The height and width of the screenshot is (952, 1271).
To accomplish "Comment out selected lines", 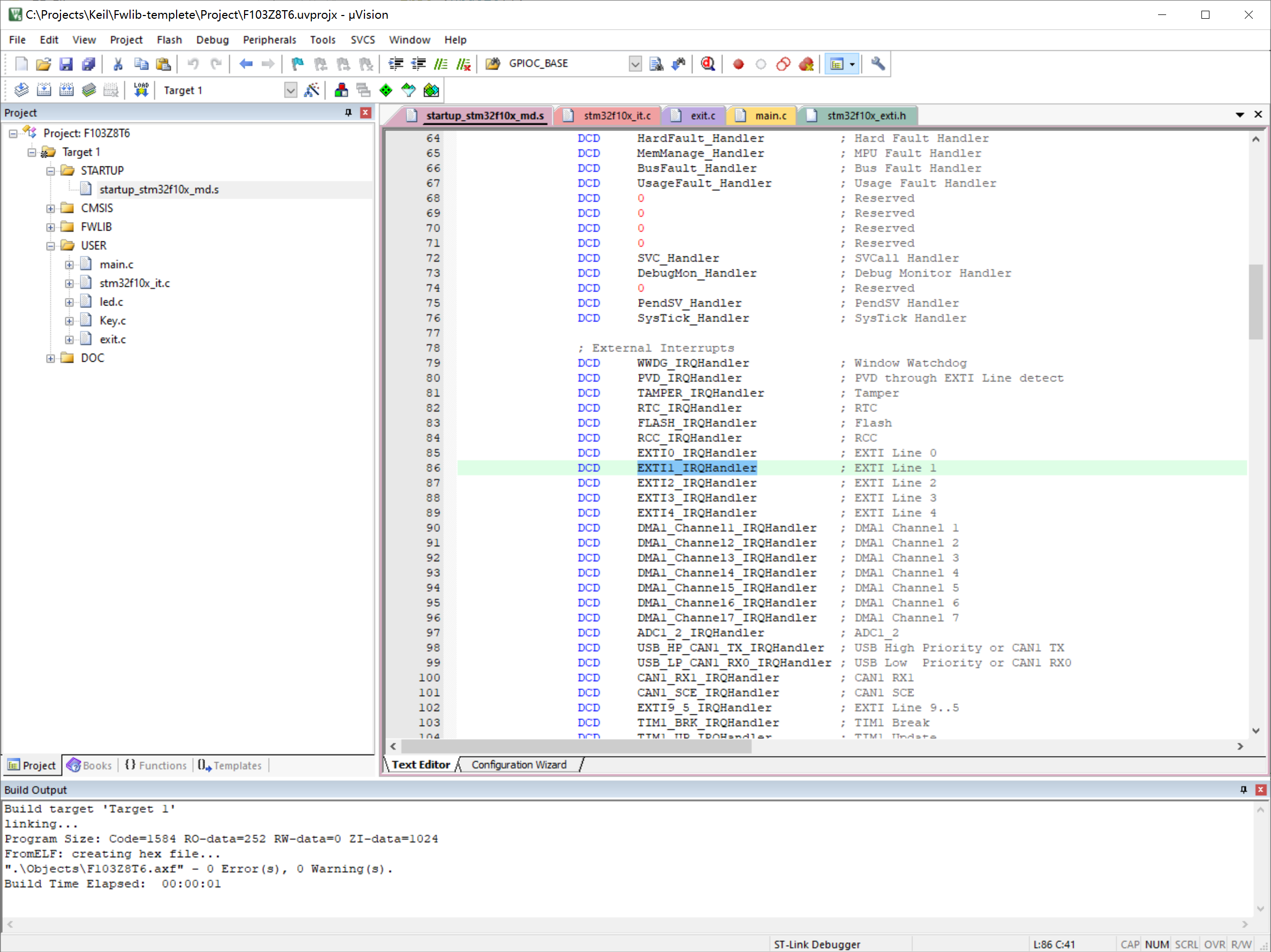I will (x=441, y=64).
